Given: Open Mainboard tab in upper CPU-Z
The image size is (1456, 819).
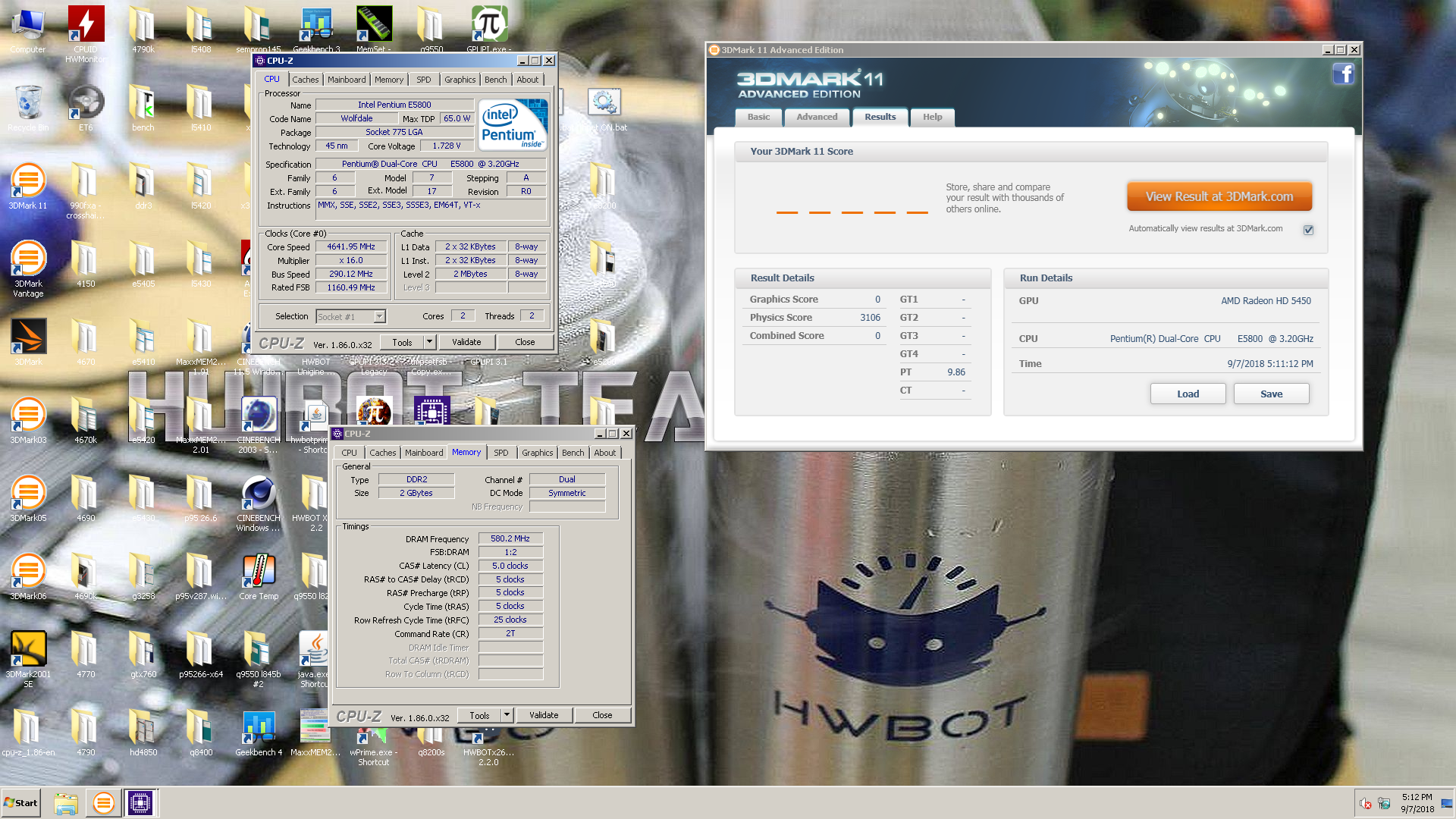Looking at the screenshot, I should point(347,80).
